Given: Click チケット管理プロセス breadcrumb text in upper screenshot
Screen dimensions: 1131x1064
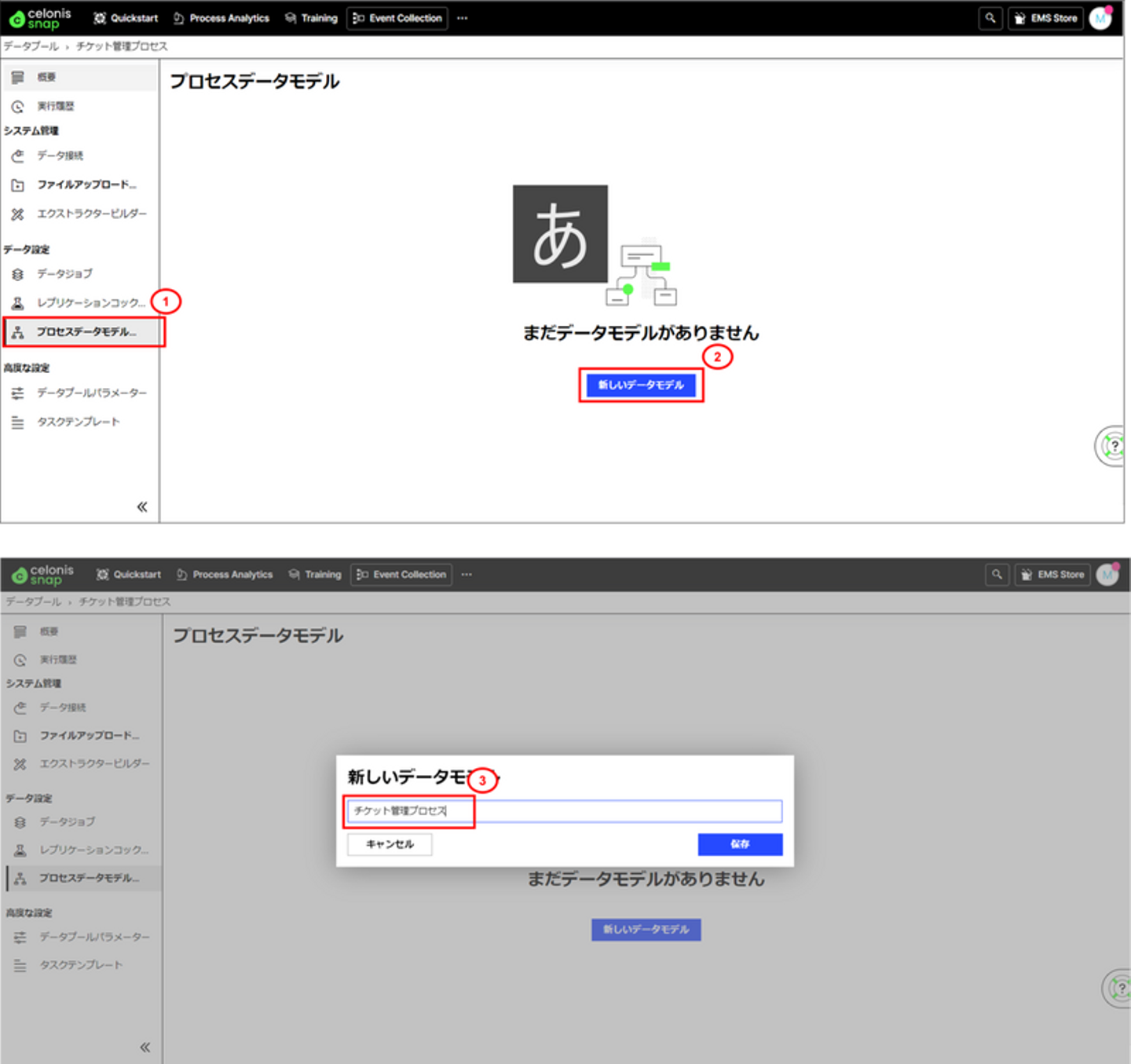Looking at the screenshot, I should click(x=122, y=46).
